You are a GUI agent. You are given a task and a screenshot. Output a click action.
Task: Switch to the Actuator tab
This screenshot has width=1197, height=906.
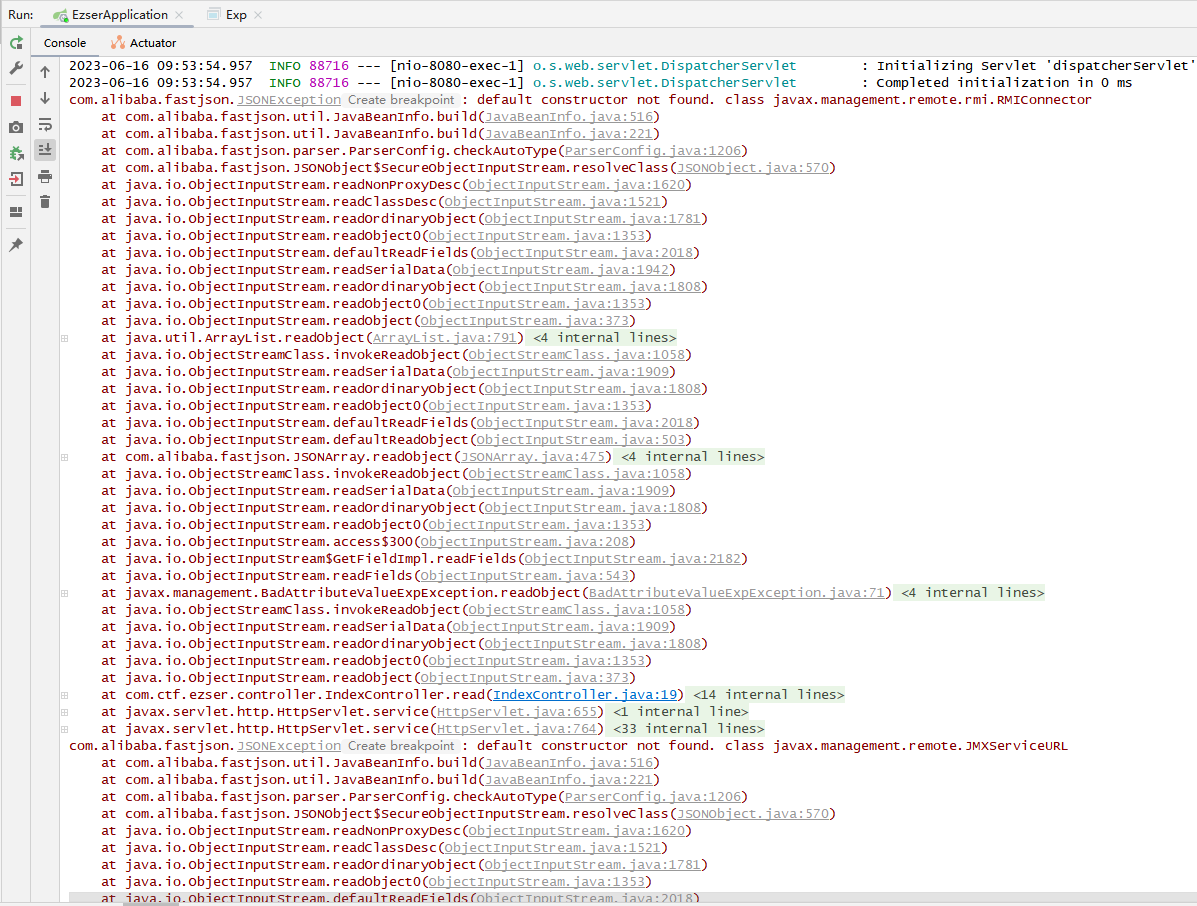pyautogui.click(x=143, y=43)
